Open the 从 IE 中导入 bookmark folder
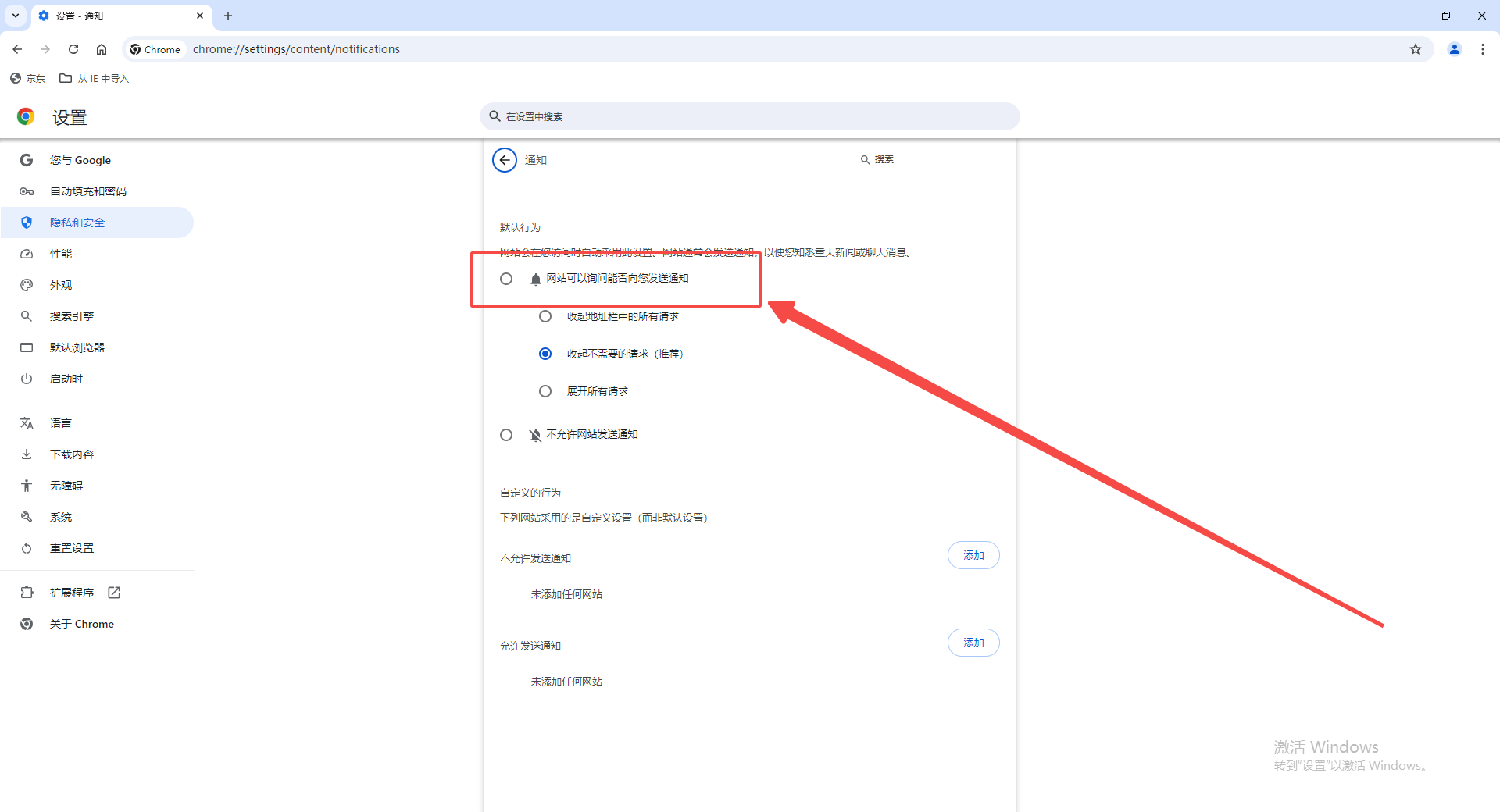1500x812 pixels. tap(95, 78)
